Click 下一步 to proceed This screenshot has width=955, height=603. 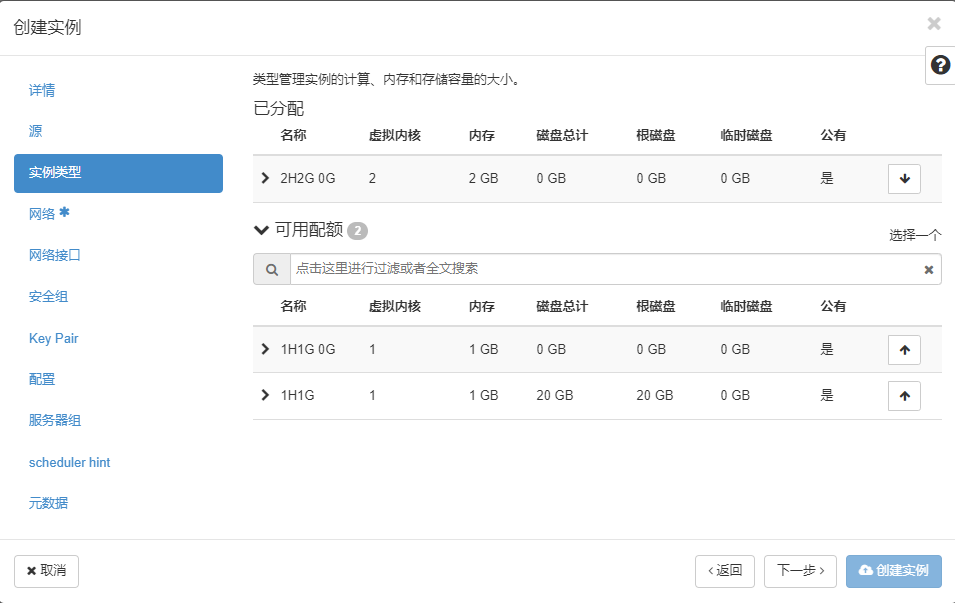800,571
